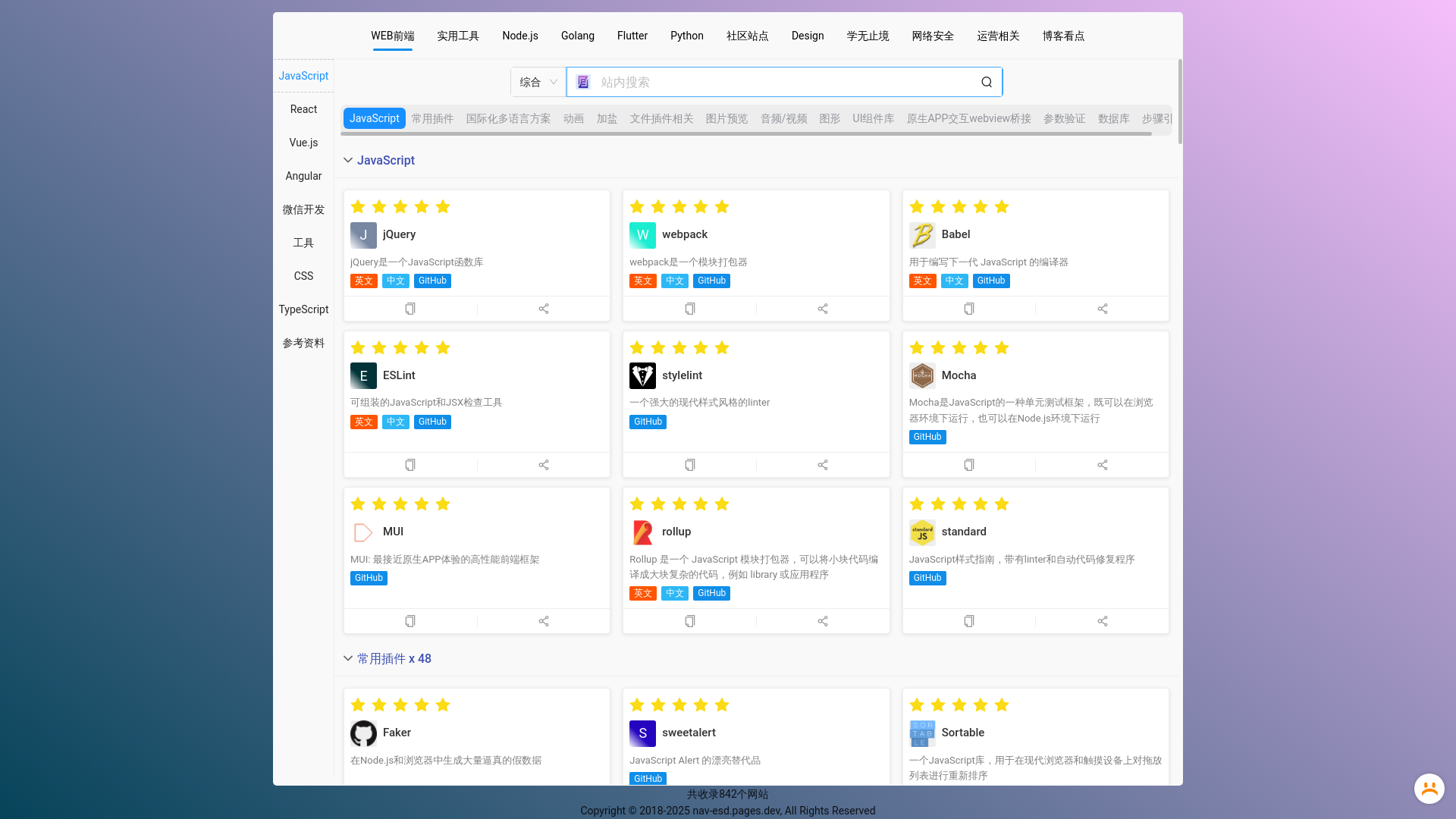Click the rollup logo icon
The image size is (1456, 819).
click(x=642, y=532)
